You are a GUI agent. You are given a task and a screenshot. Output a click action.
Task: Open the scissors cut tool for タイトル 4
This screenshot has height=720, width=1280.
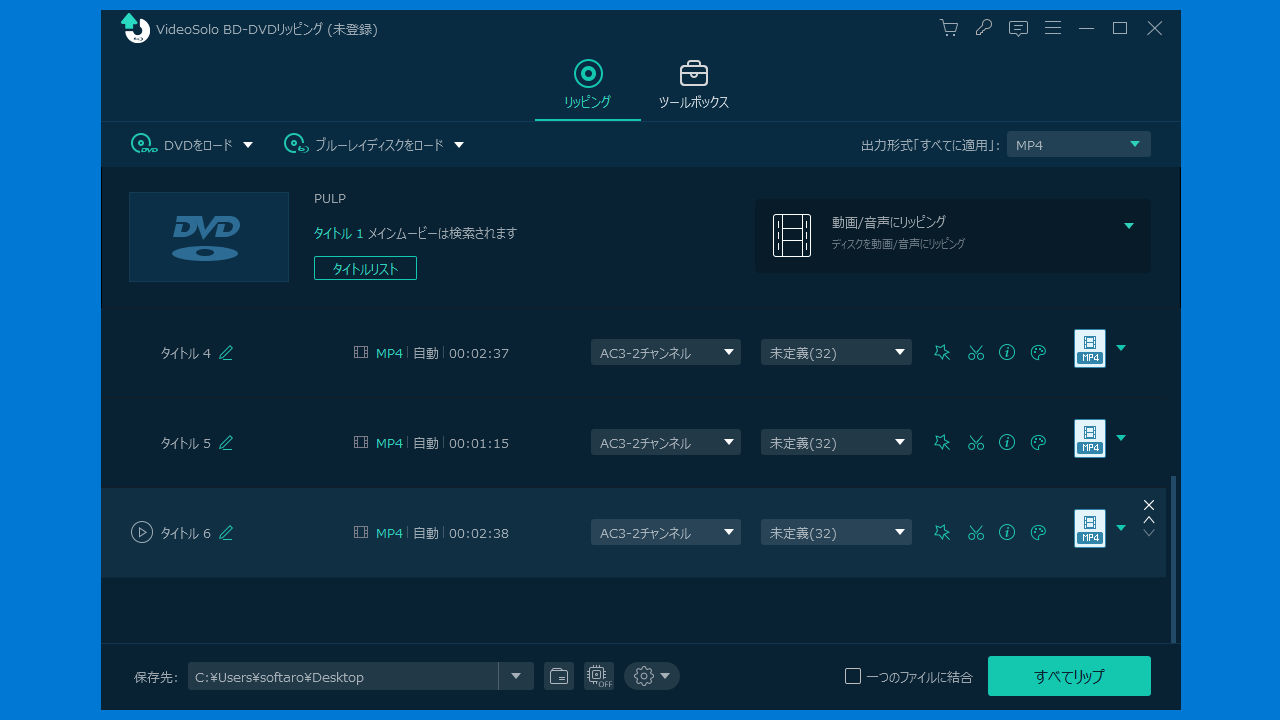976,352
